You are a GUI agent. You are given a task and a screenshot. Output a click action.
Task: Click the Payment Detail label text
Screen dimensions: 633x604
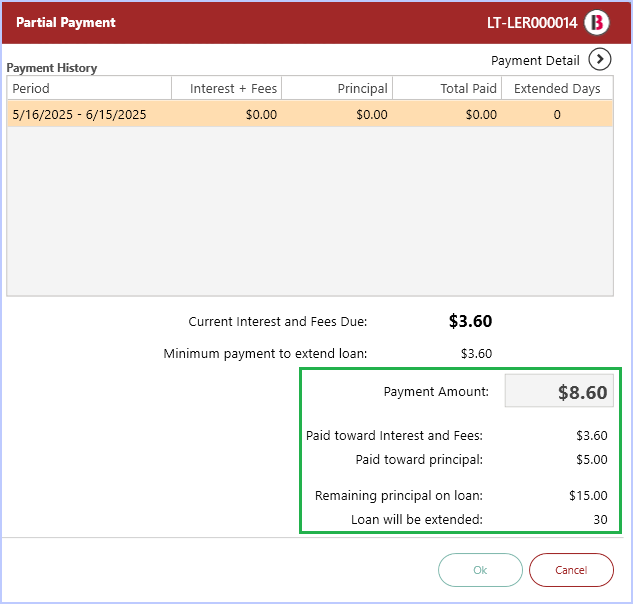(535, 61)
